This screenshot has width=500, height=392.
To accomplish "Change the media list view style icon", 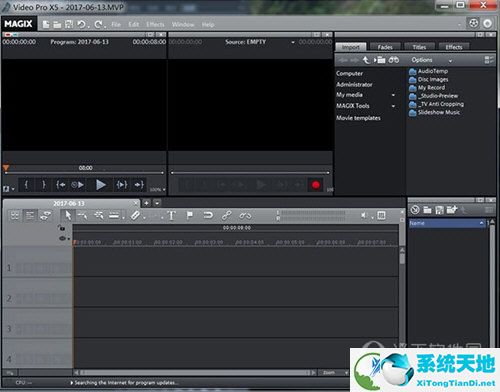I will coord(489,60).
